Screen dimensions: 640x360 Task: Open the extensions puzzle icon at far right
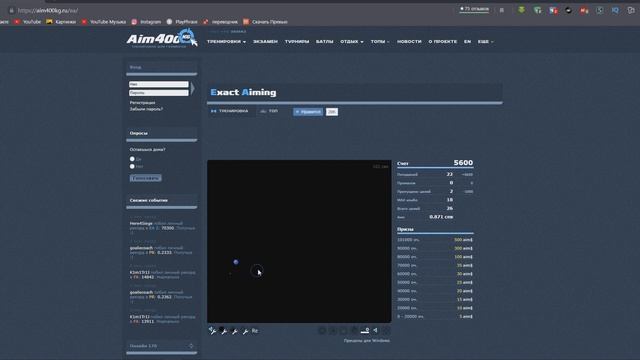[631, 10]
